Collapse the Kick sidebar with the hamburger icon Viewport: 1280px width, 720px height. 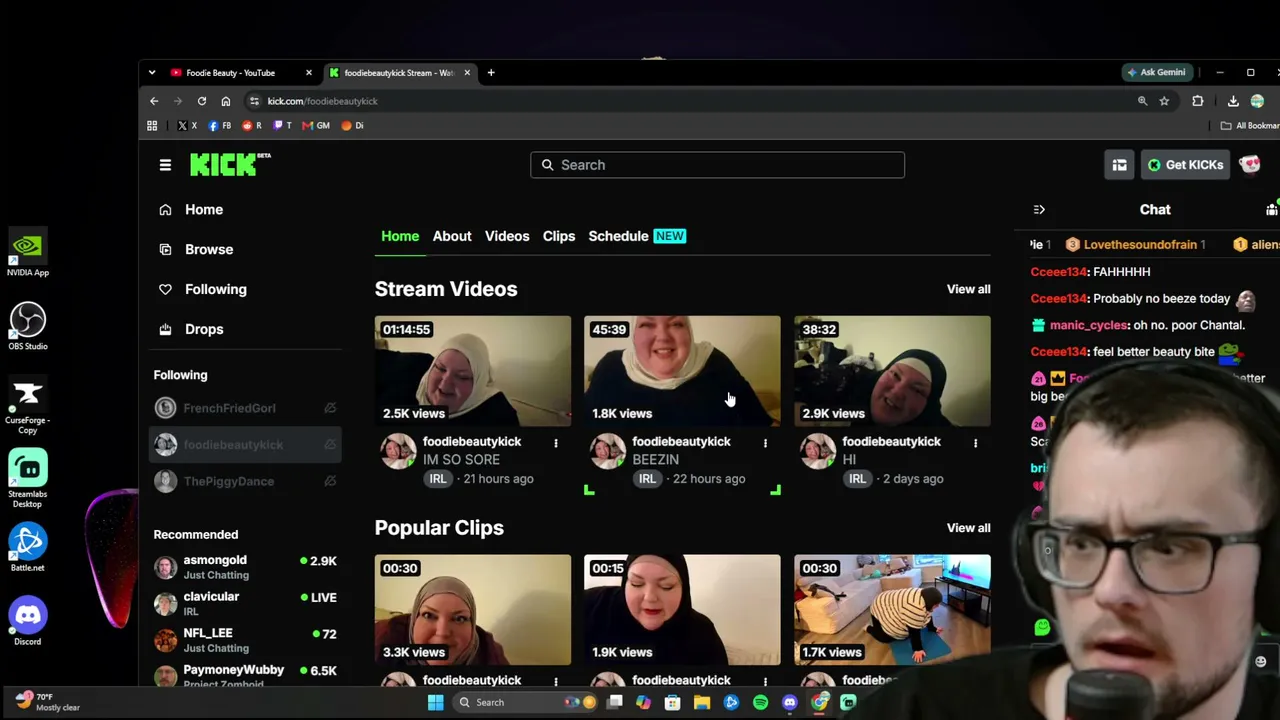(x=165, y=165)
